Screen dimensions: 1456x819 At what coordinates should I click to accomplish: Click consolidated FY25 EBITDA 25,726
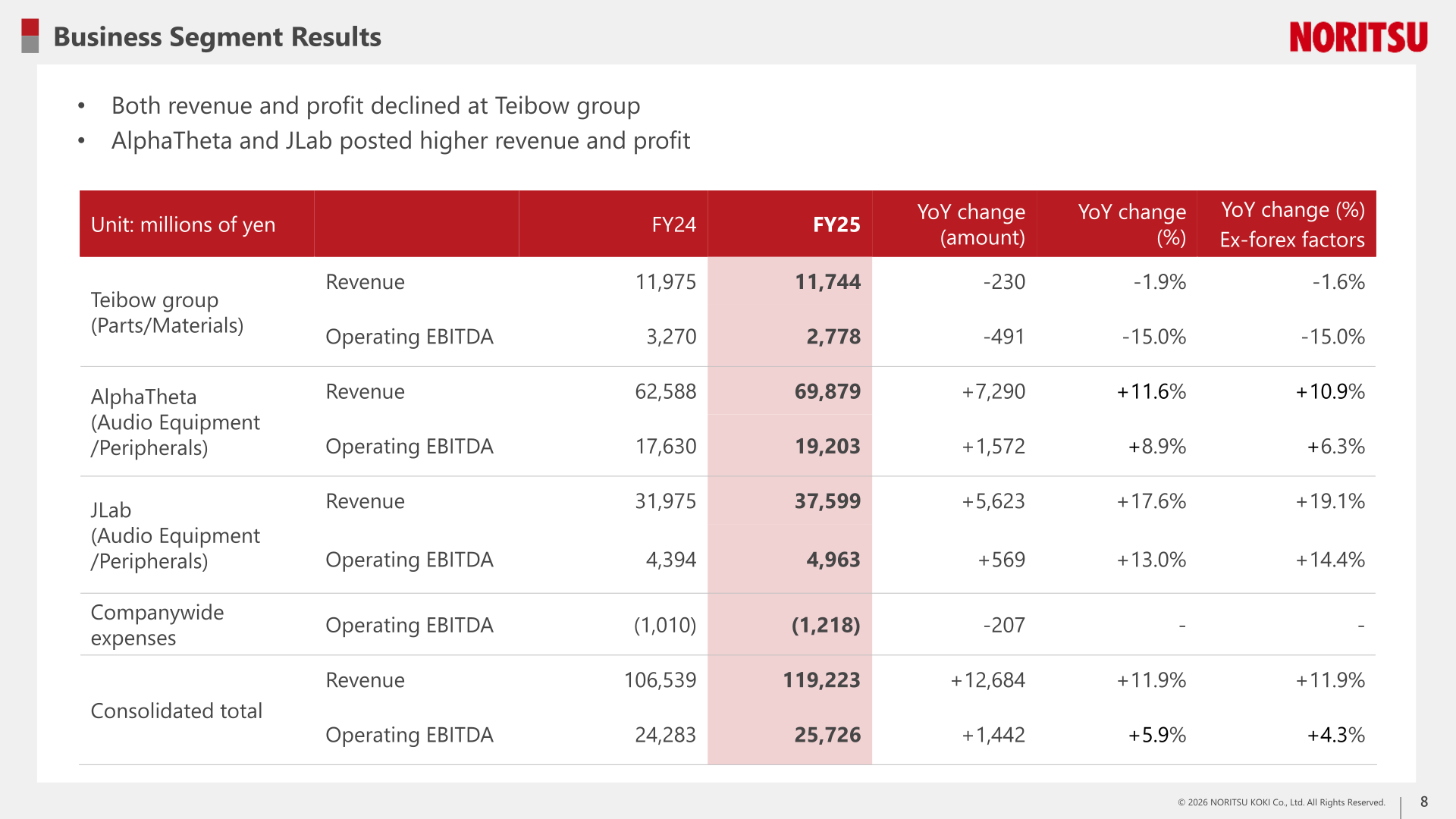point(827,735)
